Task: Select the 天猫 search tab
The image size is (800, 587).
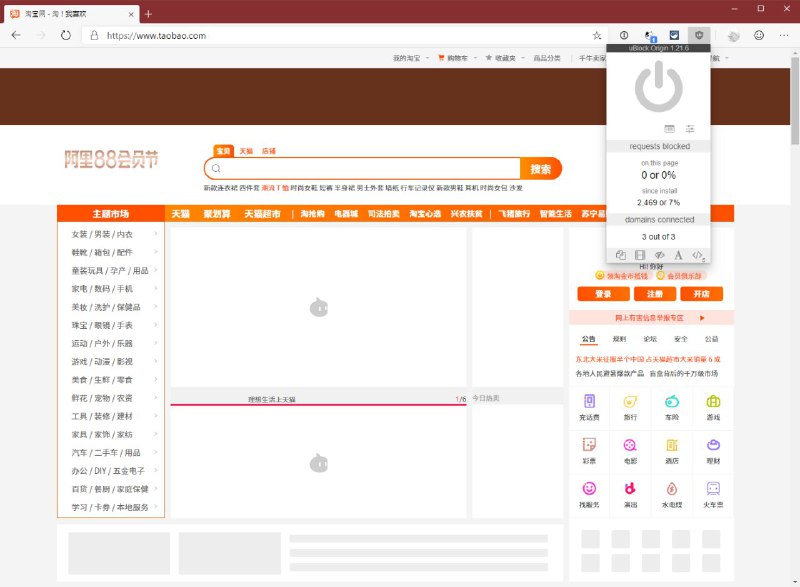Action: [x=246, y=151]
